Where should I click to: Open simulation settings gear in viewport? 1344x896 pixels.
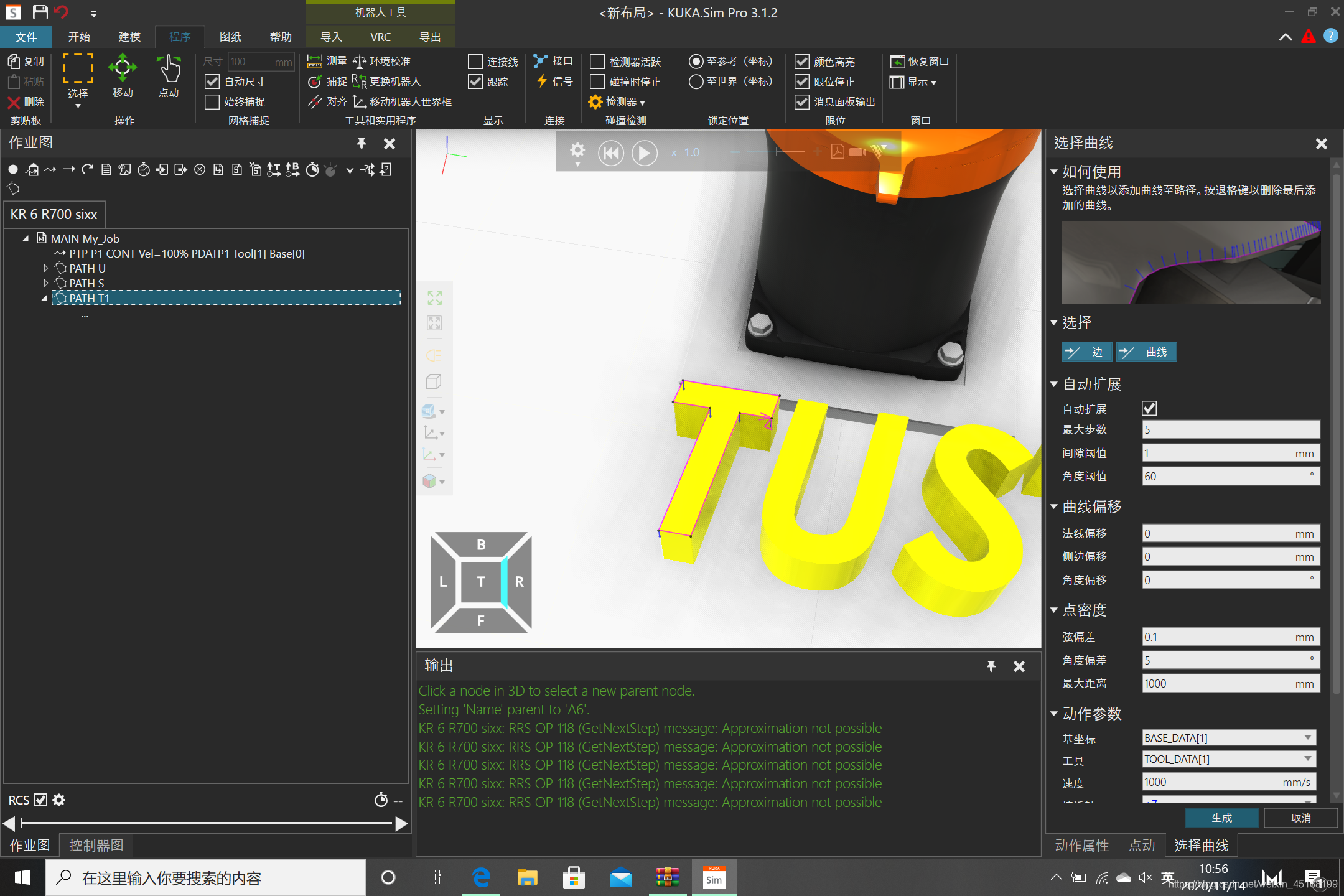(x=577, y=151)
